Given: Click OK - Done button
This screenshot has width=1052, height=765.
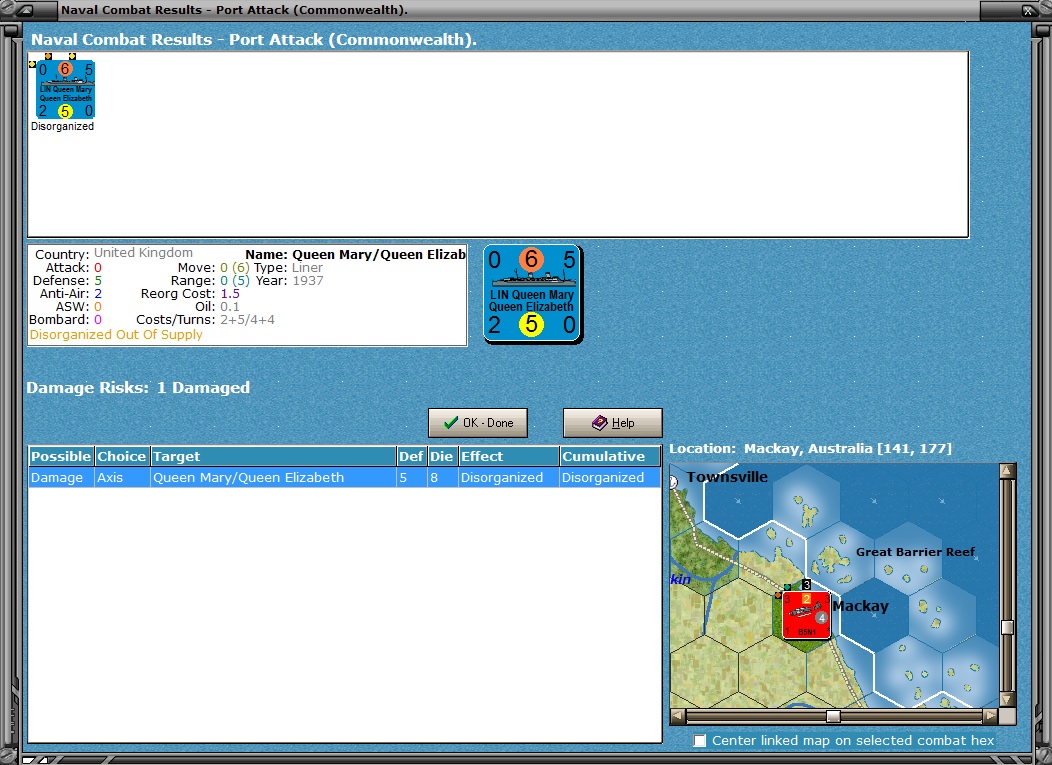Looking at the screenshot, I should (x=478, y=423).
